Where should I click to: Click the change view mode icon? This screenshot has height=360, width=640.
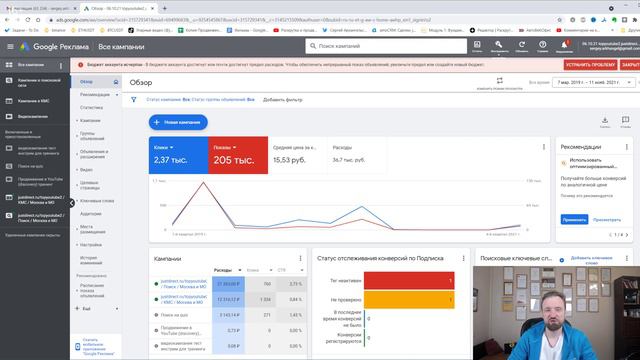tap(500, 81)
